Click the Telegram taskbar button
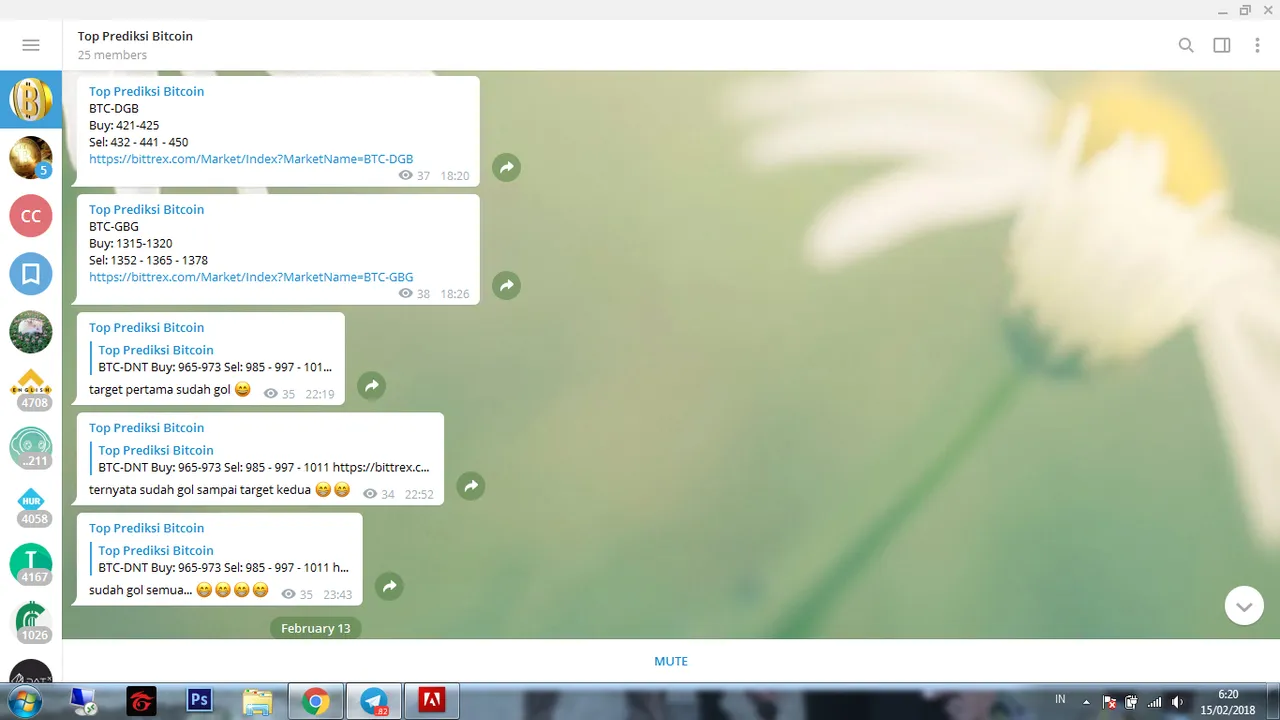 click(374, 702)
